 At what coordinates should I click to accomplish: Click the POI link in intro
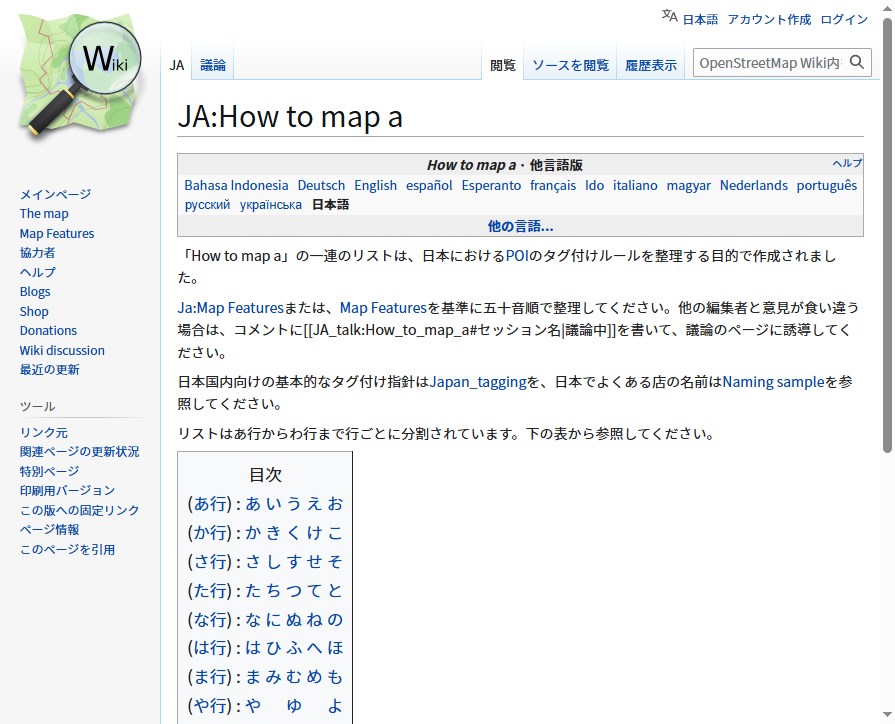click(x=516, y=255)
